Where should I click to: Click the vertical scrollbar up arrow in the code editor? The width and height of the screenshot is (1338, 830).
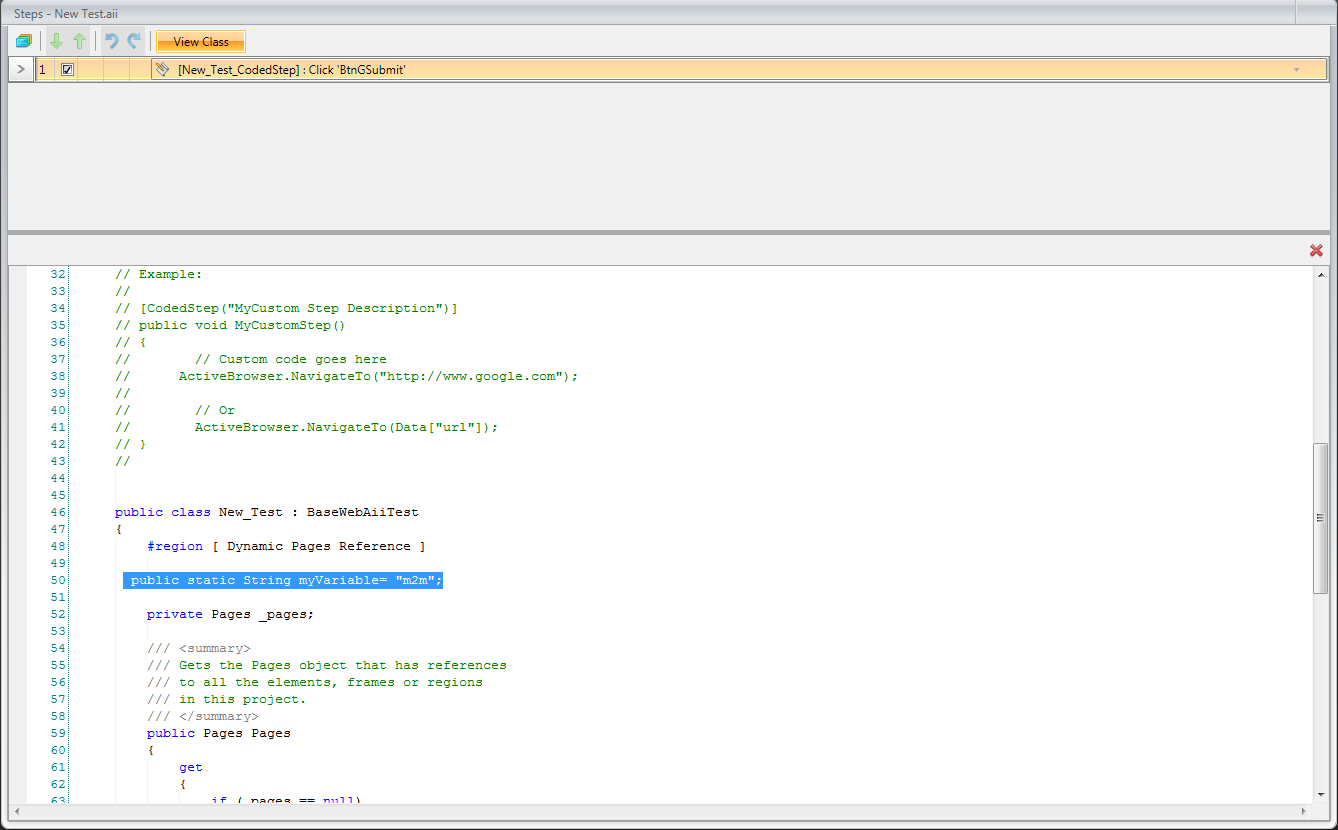pyautogui.click(x=1321, y=274)
